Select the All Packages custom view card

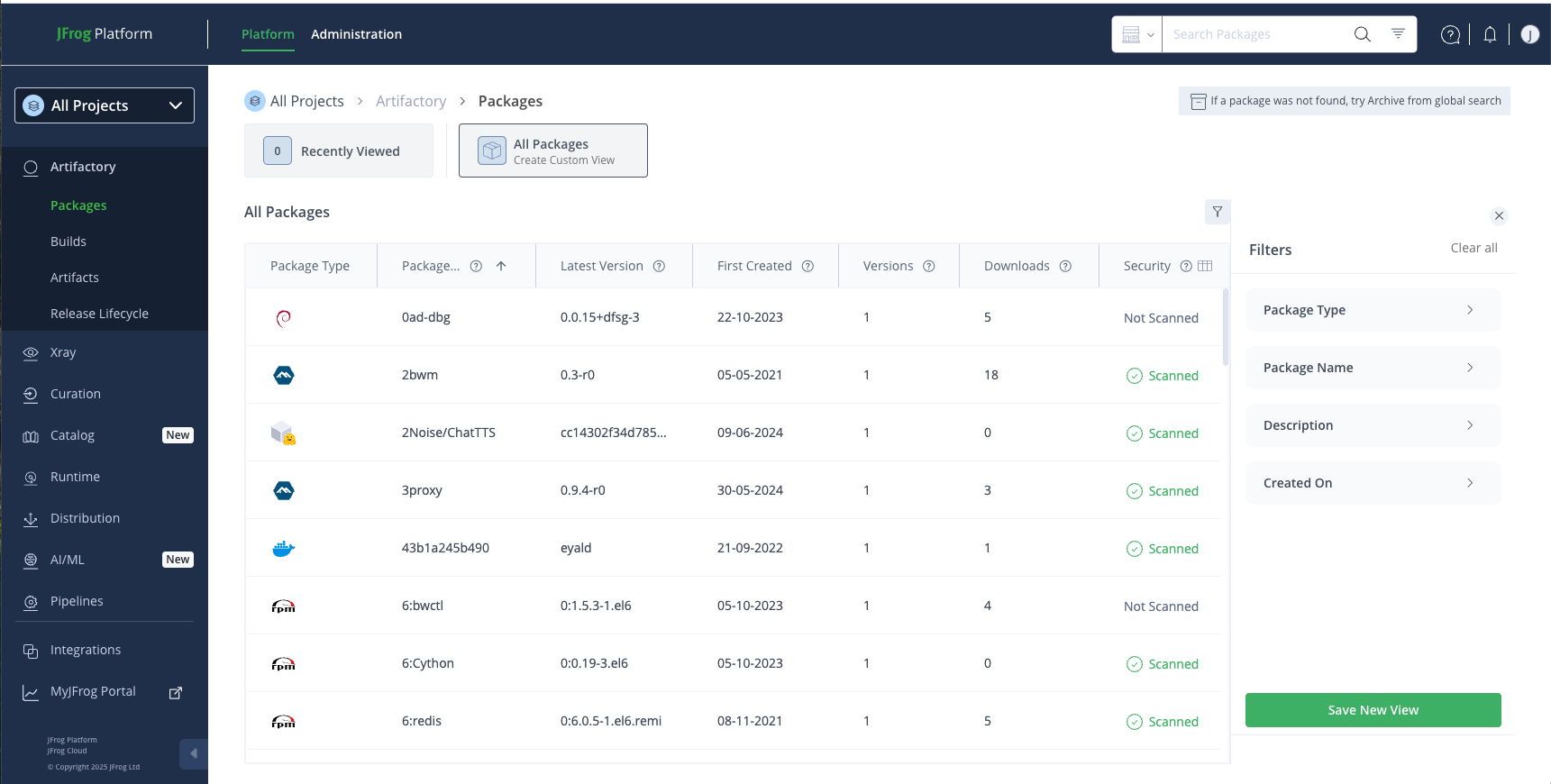553,150
